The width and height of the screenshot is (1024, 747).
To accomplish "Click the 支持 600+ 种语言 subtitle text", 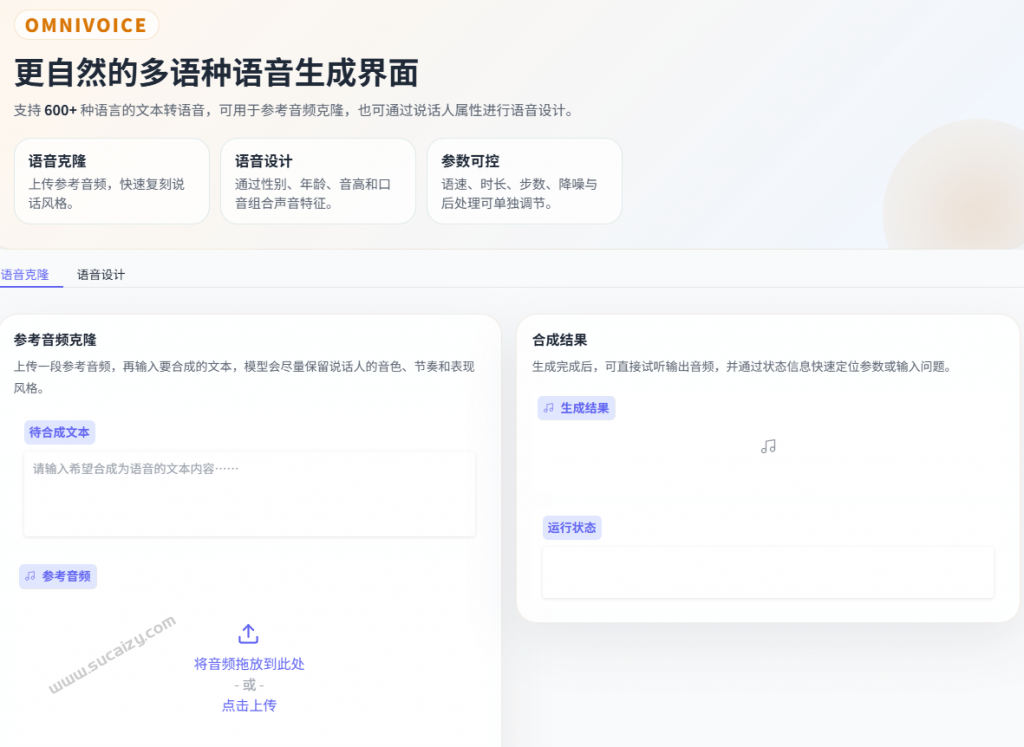I will click(x=295, y=110).
